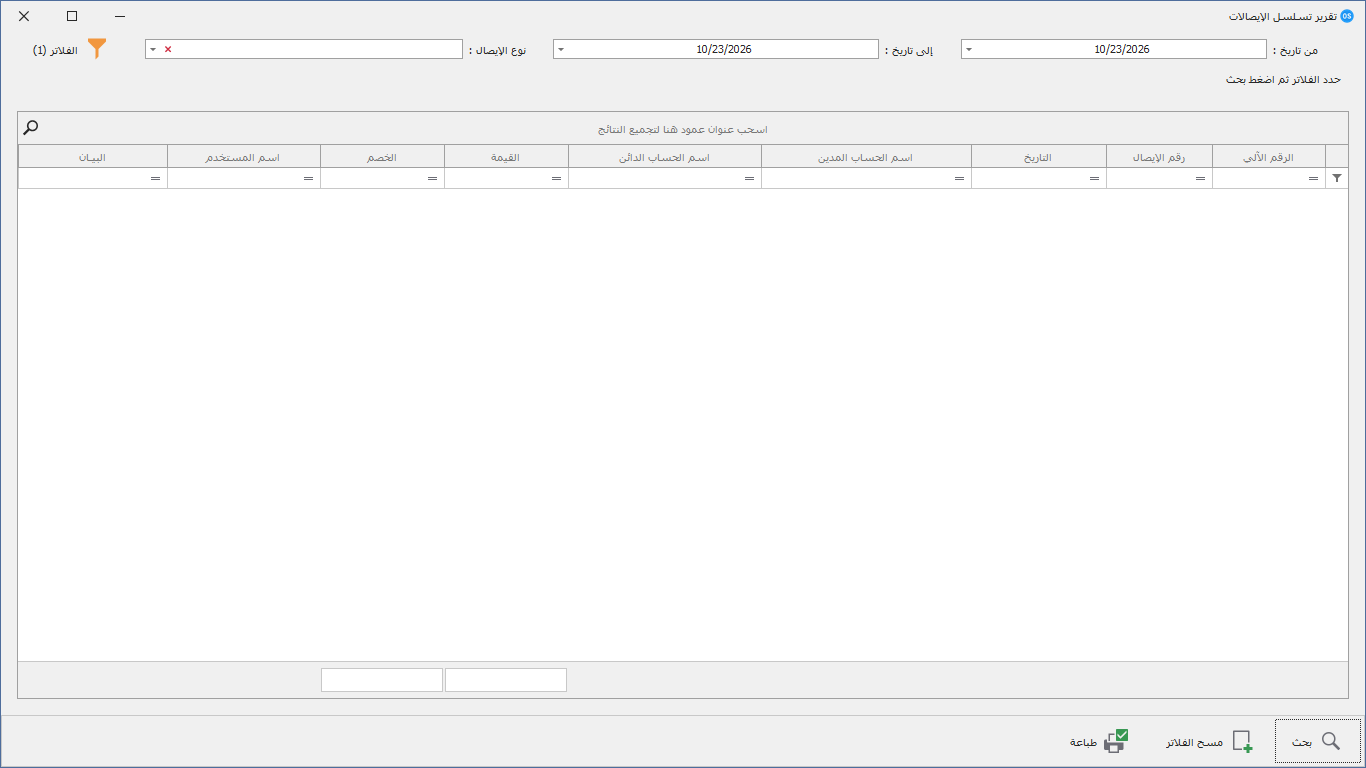Click the orange funnel filters icon
The width and height of the screenshot is (1366, 768).
96,49
